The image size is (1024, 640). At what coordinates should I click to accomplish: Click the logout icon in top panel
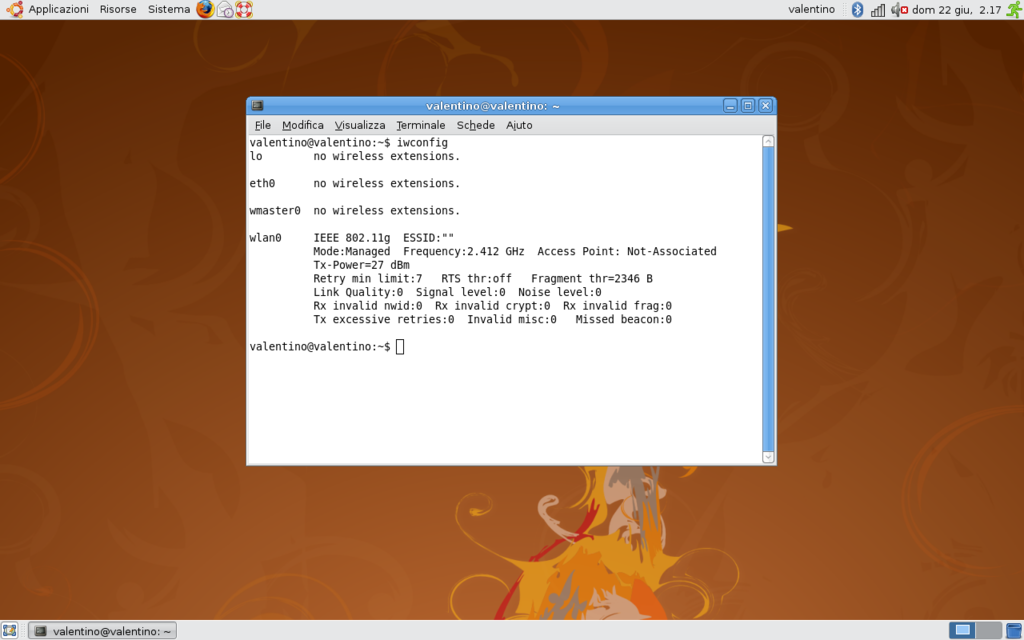[1013, 9]
